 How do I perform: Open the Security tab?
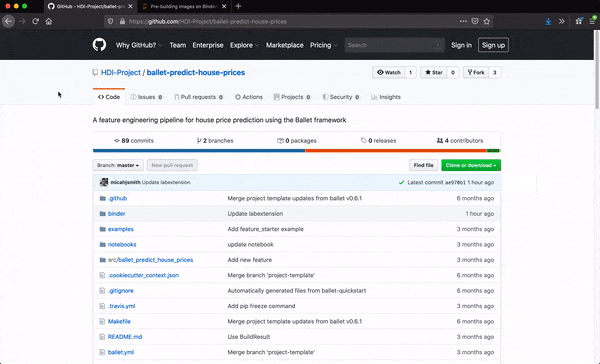point(341,97)
